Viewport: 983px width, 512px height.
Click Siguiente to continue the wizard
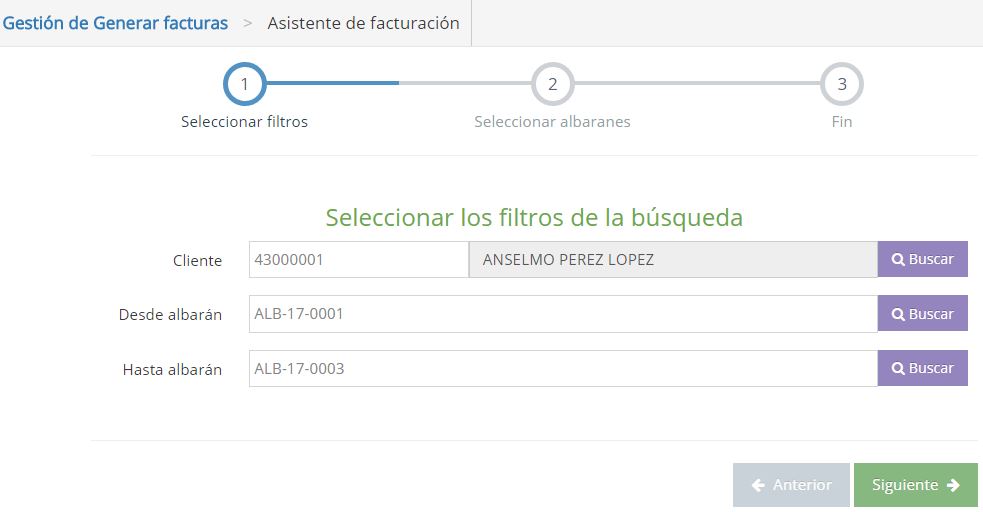click(915, 485)
